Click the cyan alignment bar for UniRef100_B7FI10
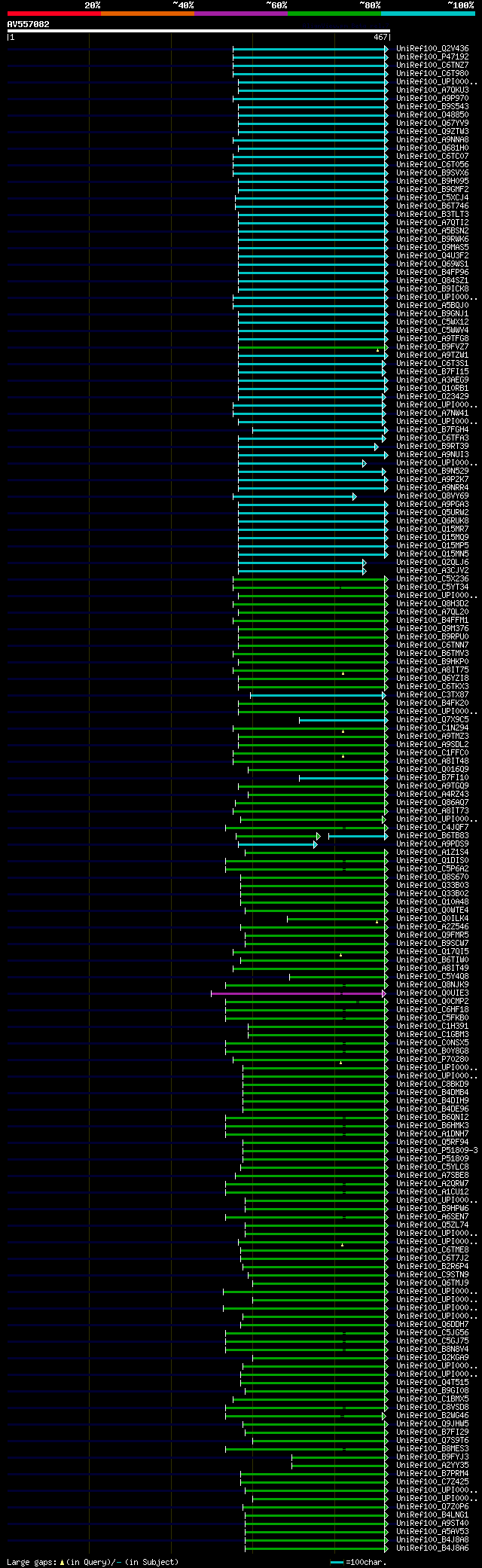 point(343,778)
